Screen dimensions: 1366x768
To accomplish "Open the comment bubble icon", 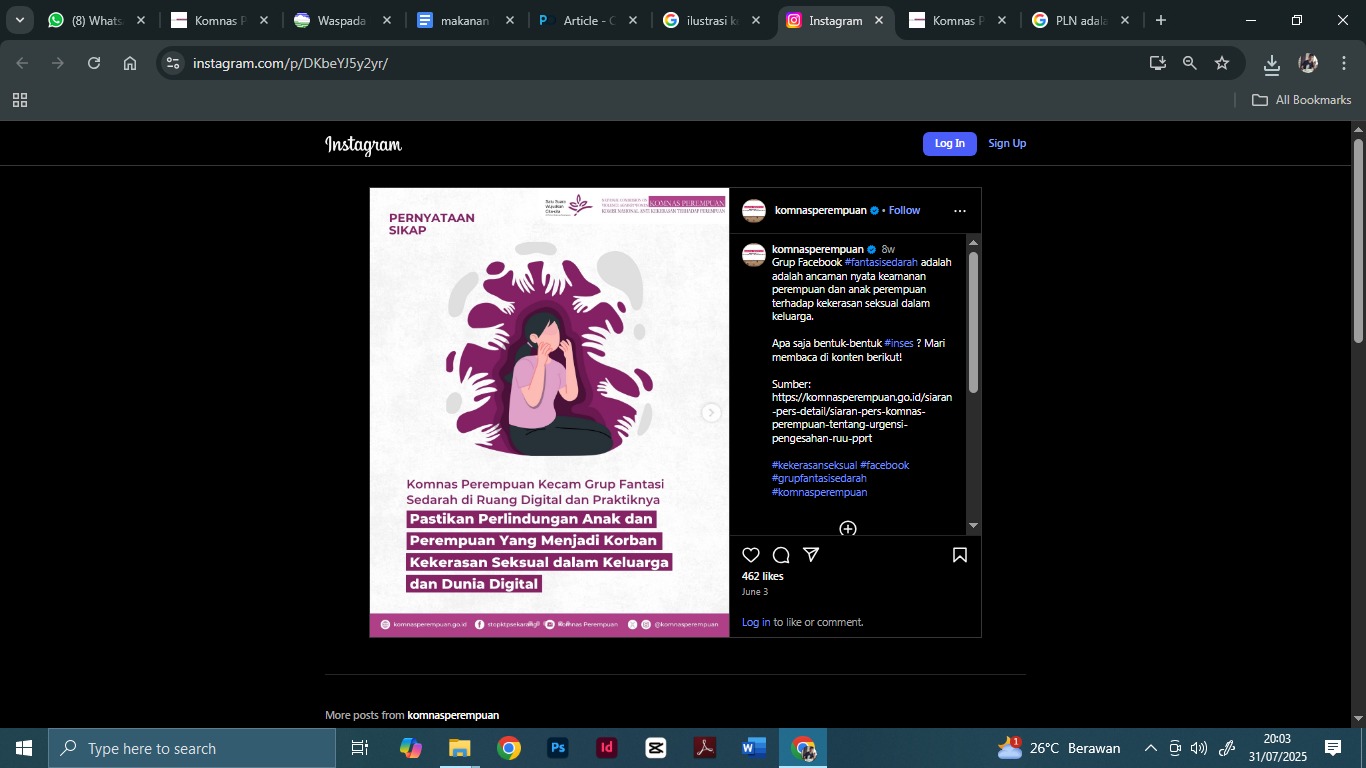I will point(781,555).
